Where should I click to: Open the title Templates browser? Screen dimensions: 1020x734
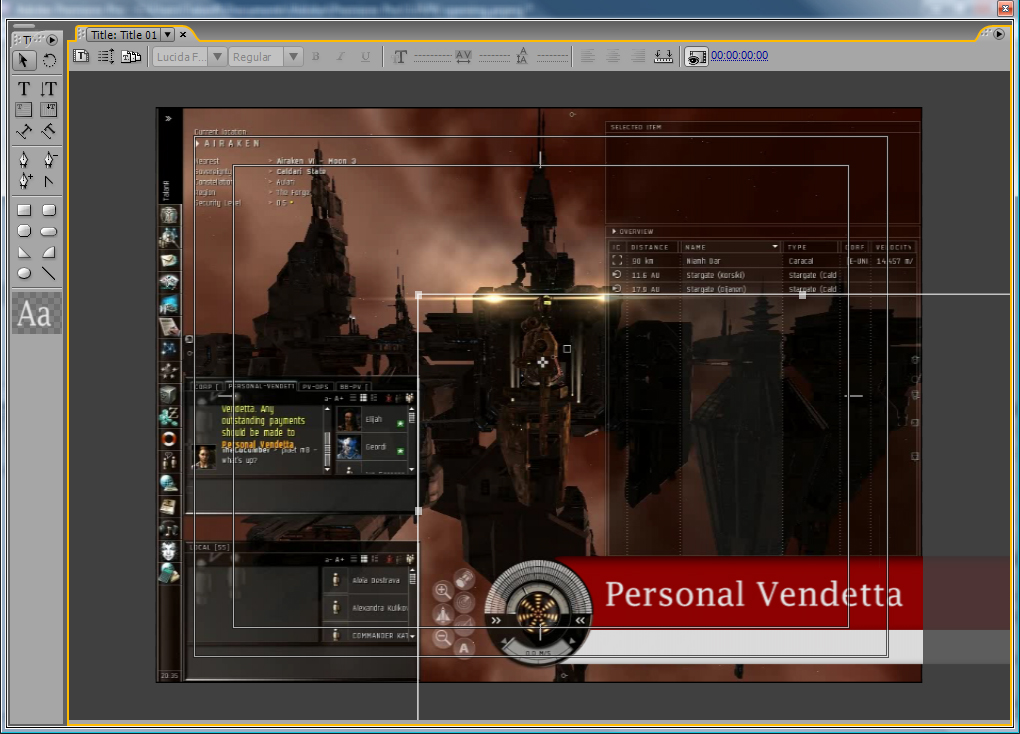[x=131, y=56]
